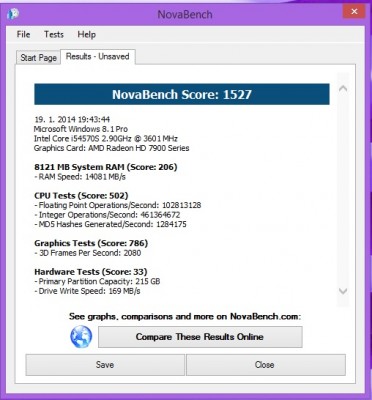The width and height of the screenshot is (372, 400).
Task: Click the Graphics Tests score heading
Action: click(91, 243)
